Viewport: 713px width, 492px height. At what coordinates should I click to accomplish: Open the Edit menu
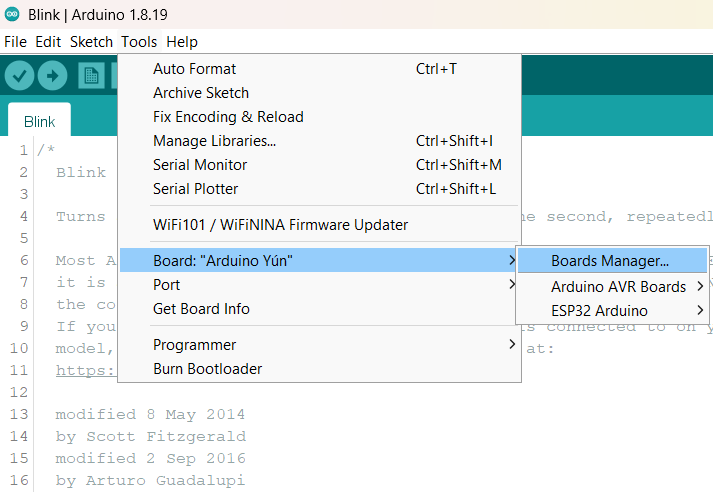click(48, 42)
